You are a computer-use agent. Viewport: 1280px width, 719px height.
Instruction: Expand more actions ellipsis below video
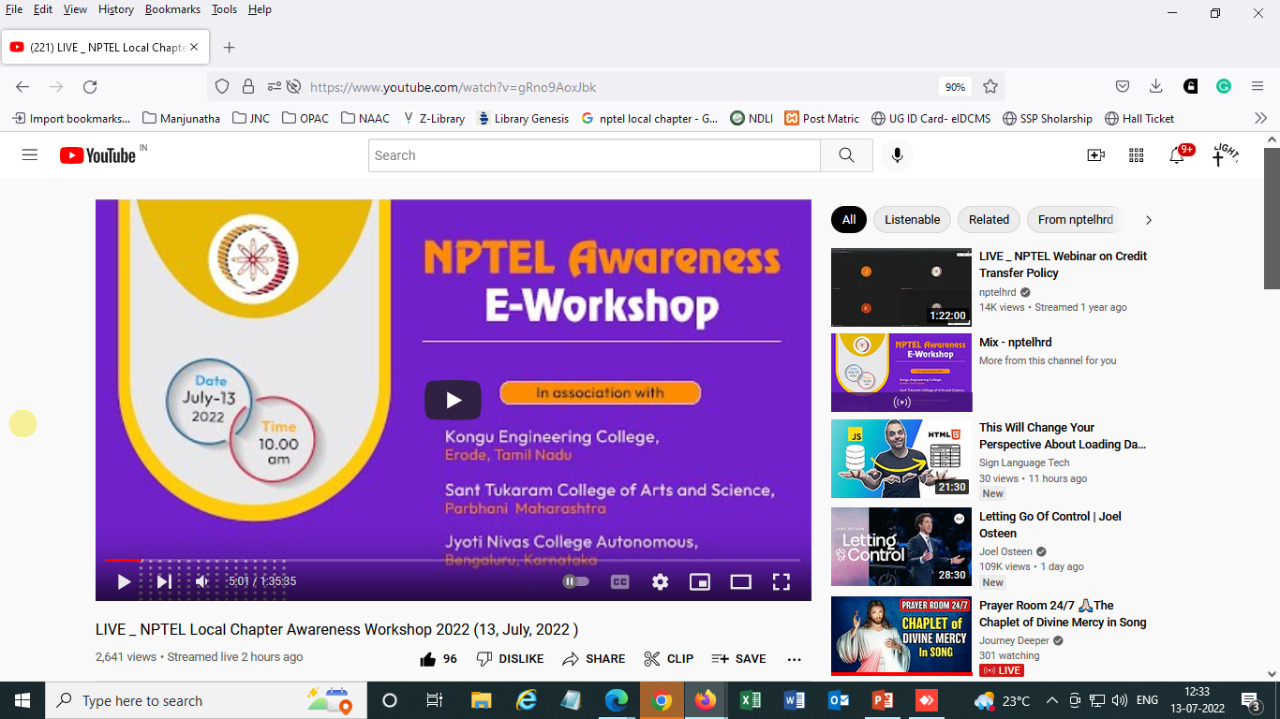[794, 659]
